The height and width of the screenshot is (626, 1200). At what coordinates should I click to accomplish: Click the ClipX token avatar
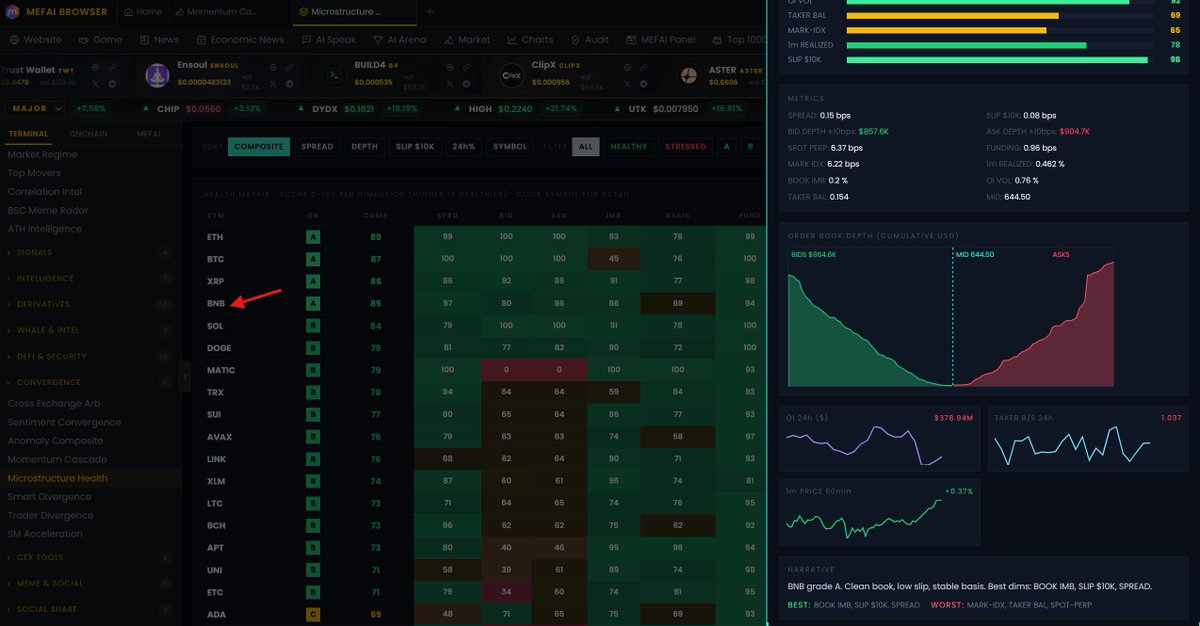[512, 75]
